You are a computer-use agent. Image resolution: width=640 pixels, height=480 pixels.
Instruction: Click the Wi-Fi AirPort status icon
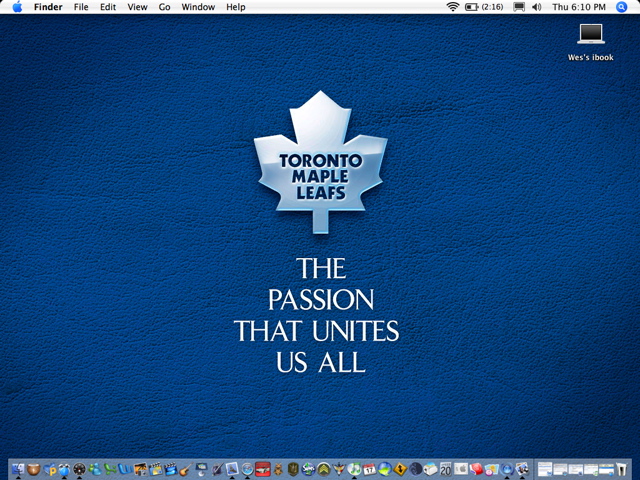pyautogui.click(x=452, y=7)
